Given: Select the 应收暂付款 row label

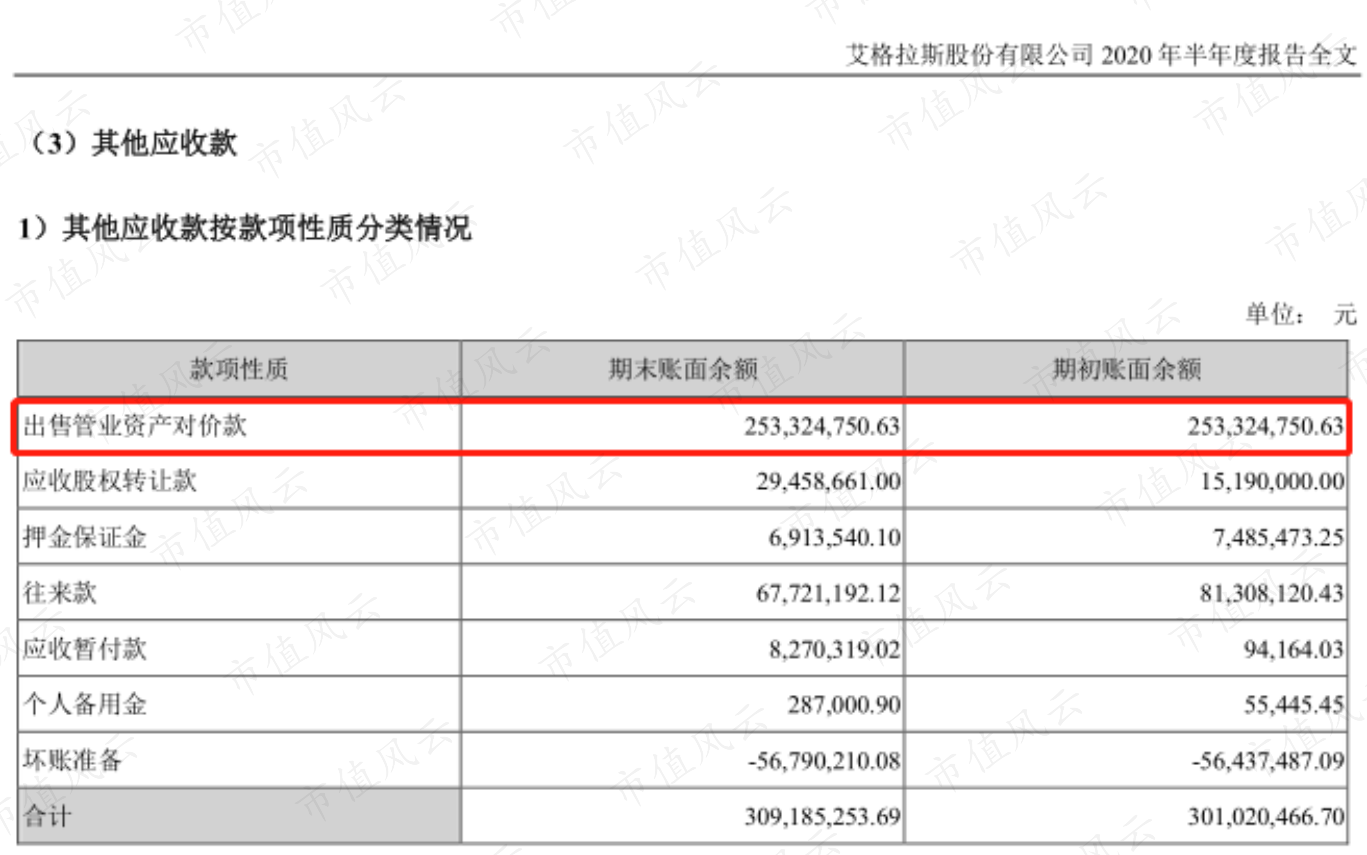Looking at the screenshot, I should [x=85, y=649].
